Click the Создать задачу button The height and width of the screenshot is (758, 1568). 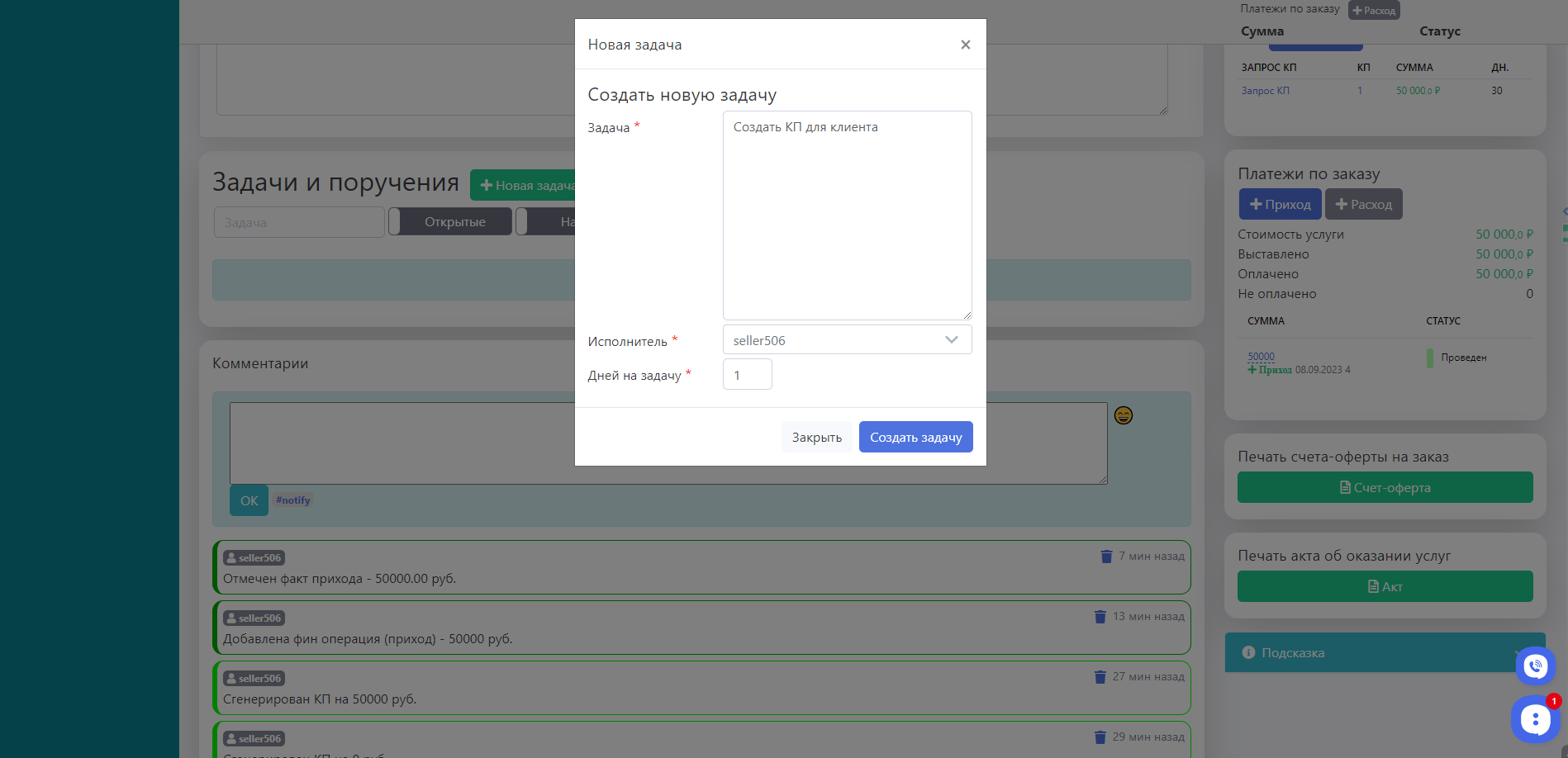[x=915, y=437]
